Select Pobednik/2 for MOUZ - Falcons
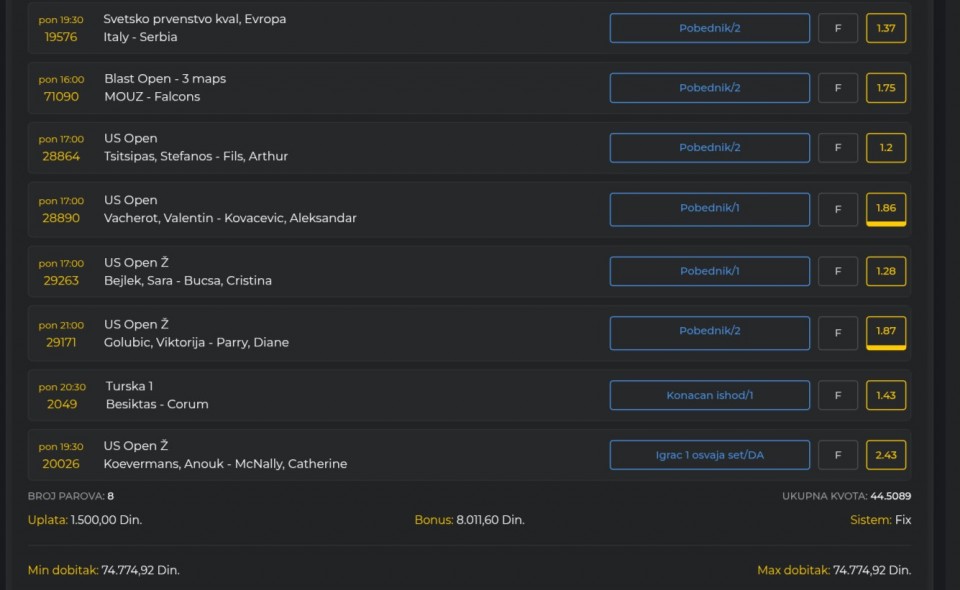The image size is (960, 590). (710, 88)
